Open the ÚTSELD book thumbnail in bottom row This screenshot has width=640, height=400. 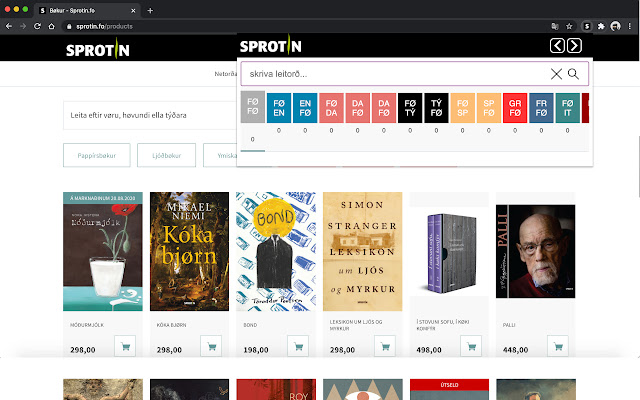[449, 389]
